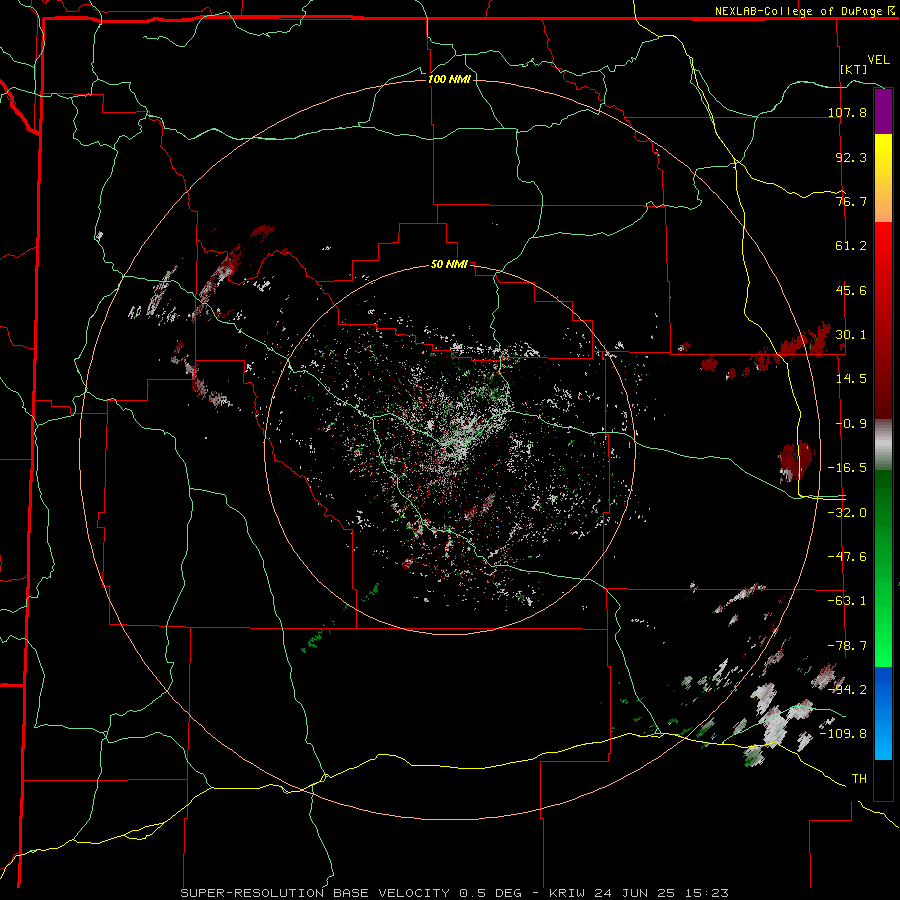This screenshot has height=900, width=900.
Task: Select the 61.2 legend value
Action: coord(851,246)
